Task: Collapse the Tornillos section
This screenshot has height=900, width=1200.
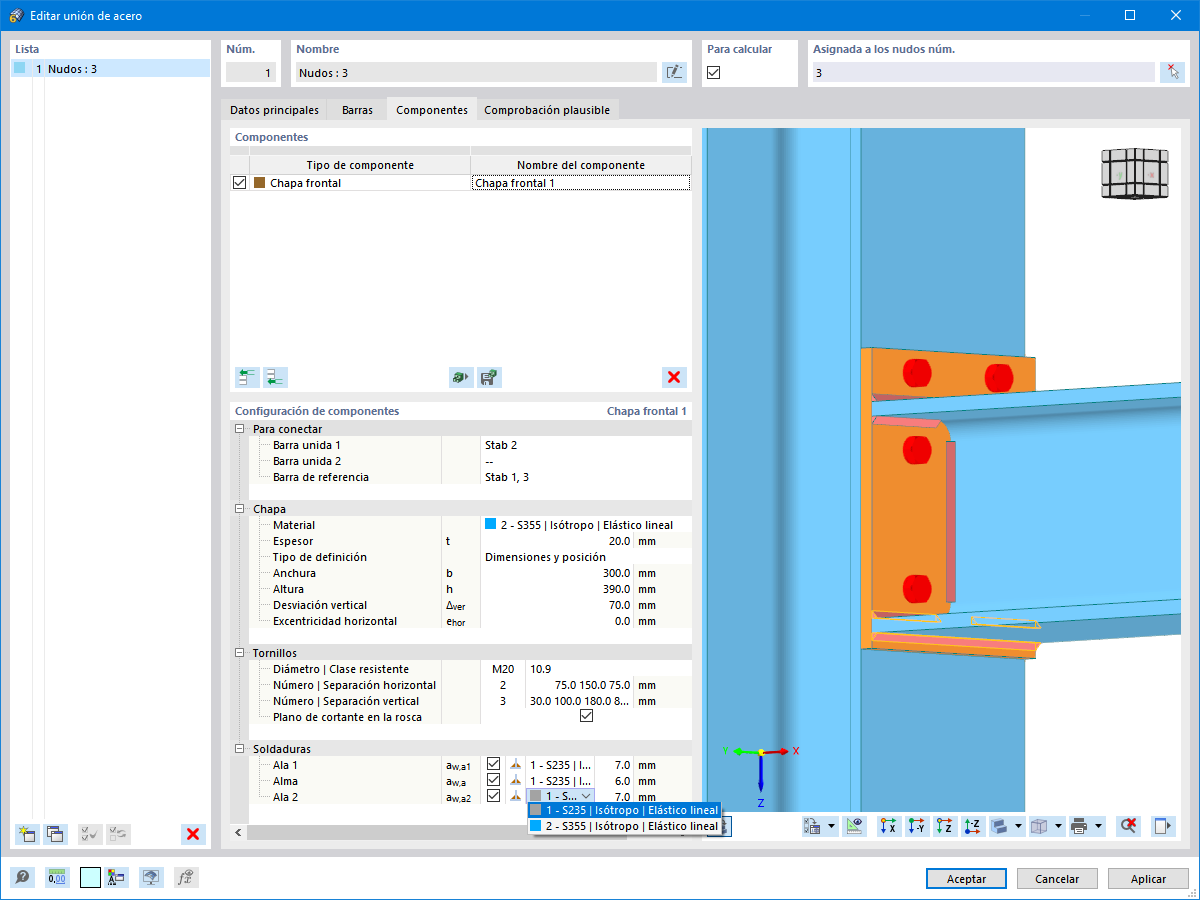Action: pos(239,653)
